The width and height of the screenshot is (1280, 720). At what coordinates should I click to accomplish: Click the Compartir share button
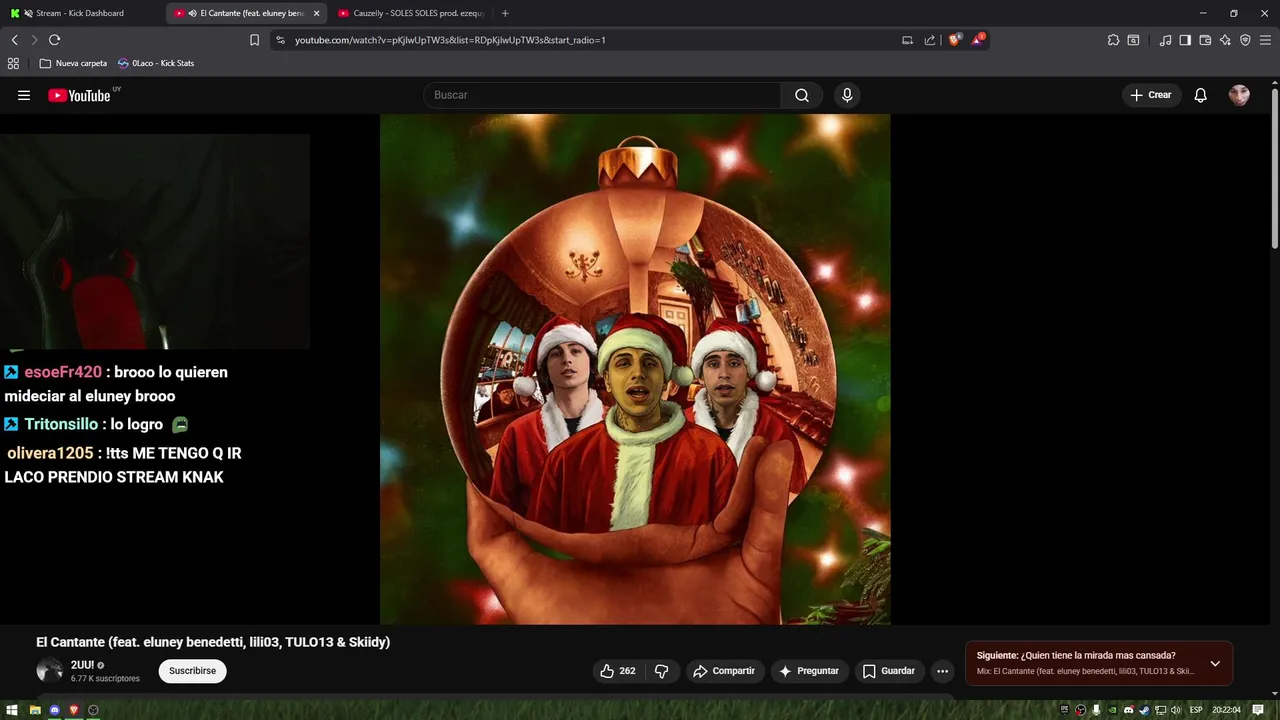724,671
